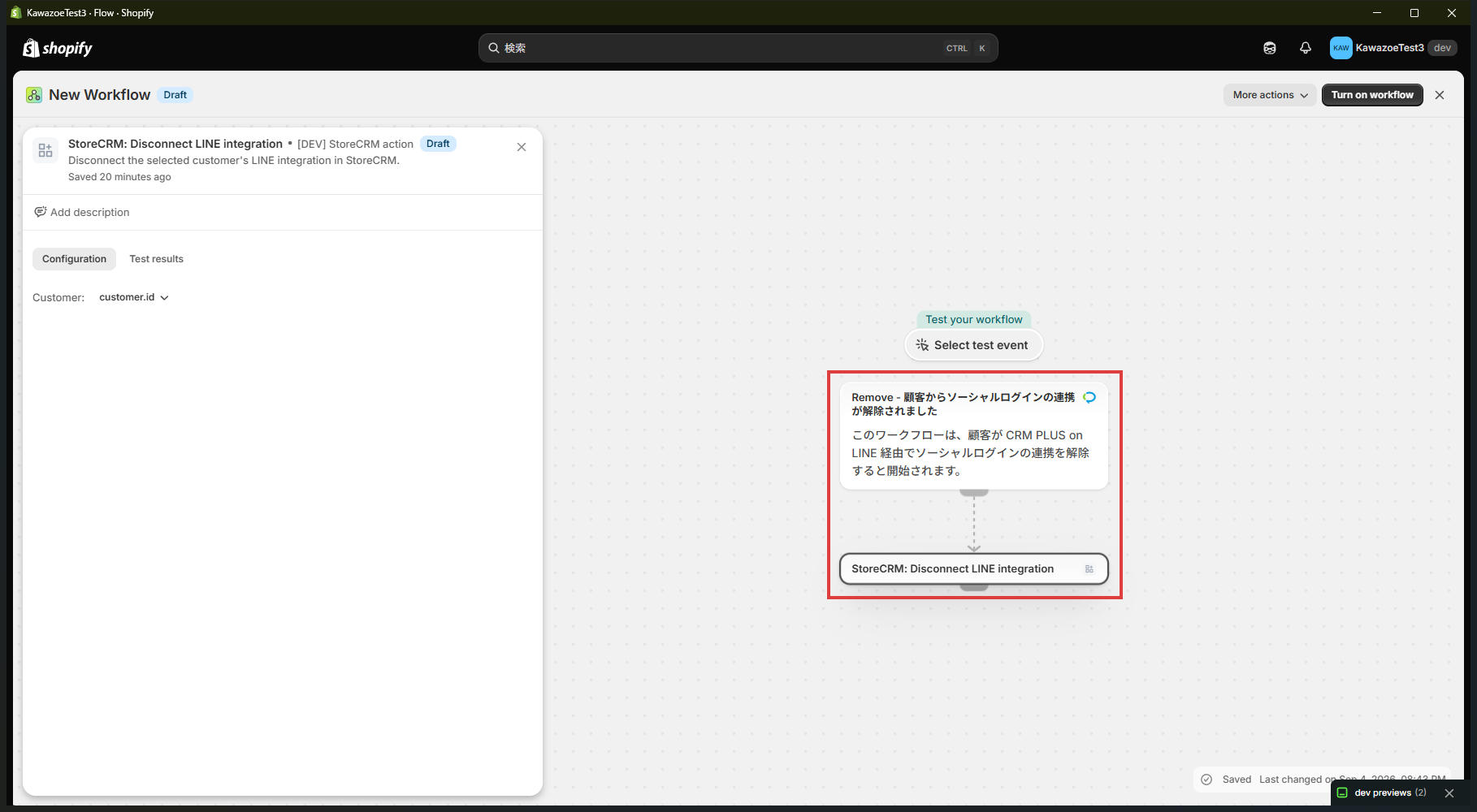
Task: Click the Shopify logo
Action: pos(58,48)
